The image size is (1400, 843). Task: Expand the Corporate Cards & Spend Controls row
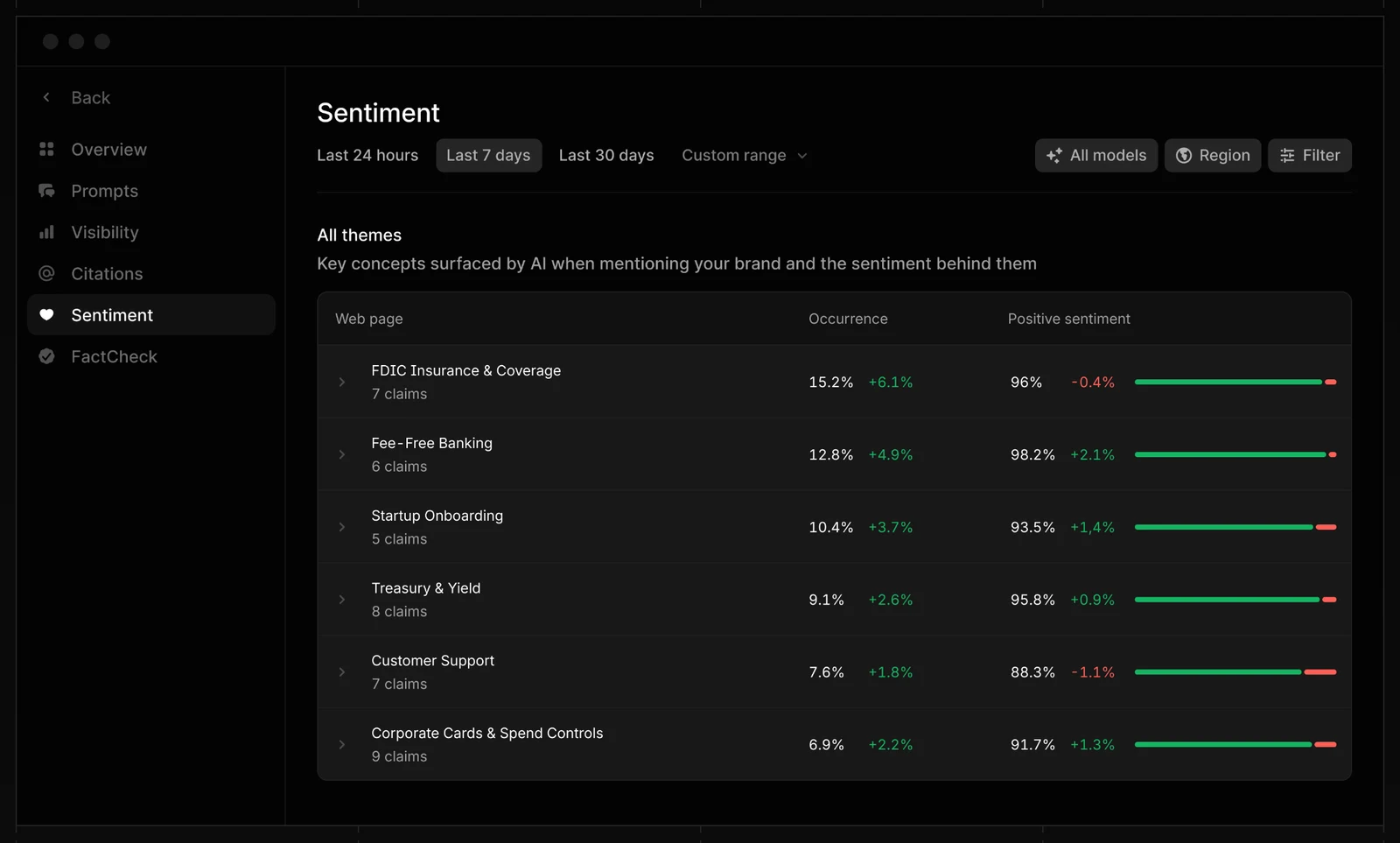pos(342,745)
